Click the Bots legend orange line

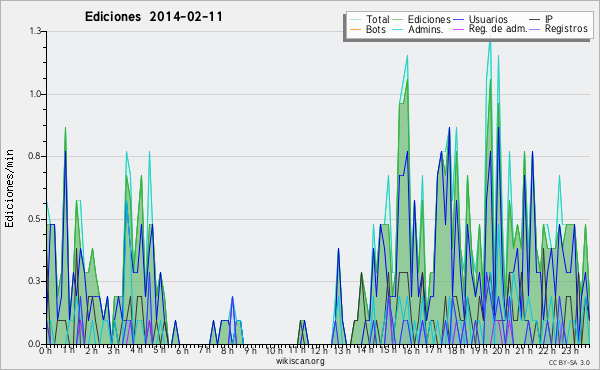[355, 29]
